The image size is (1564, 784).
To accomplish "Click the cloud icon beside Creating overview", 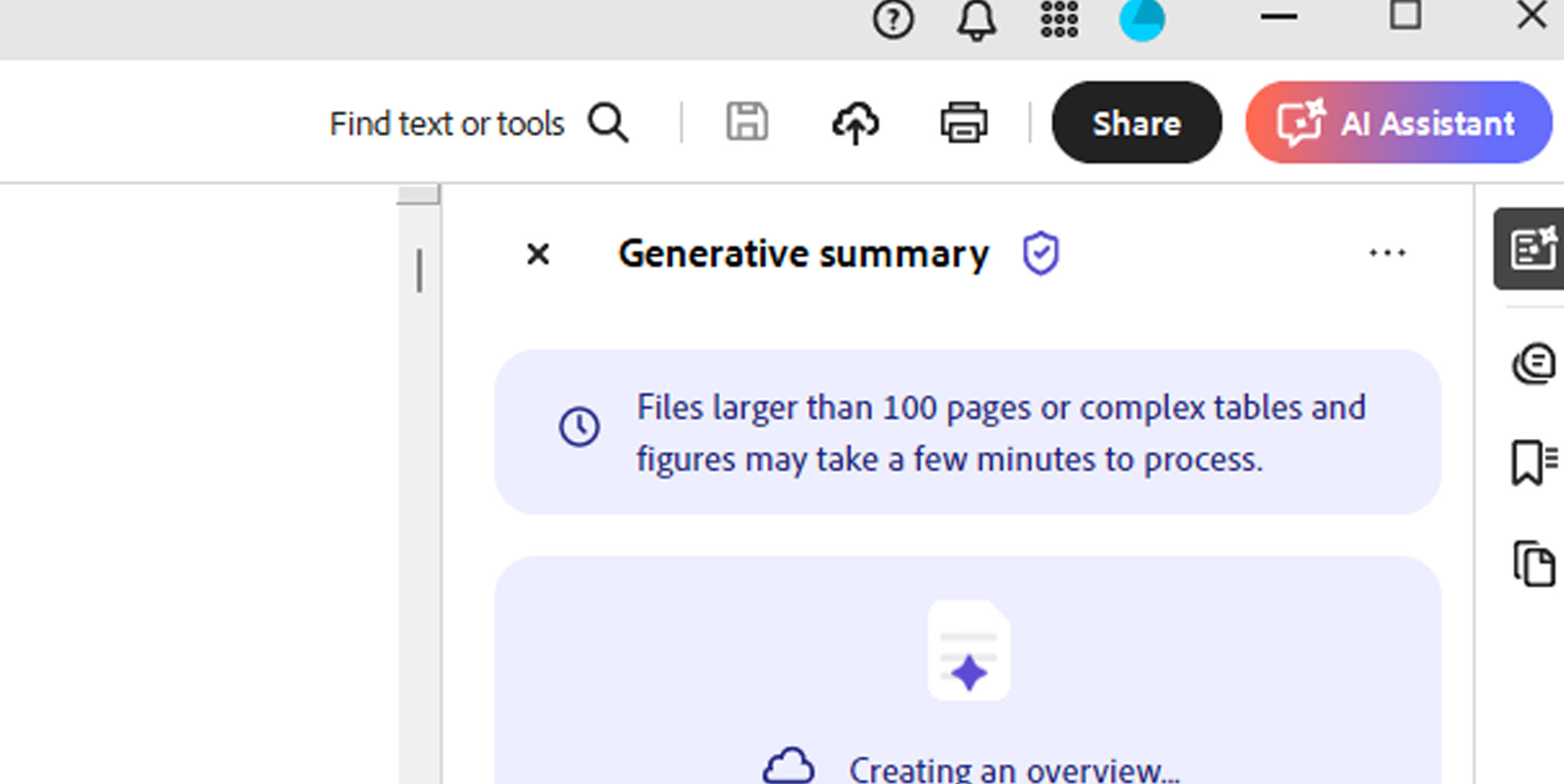I will pyautogui.click(x=788, y=766).
